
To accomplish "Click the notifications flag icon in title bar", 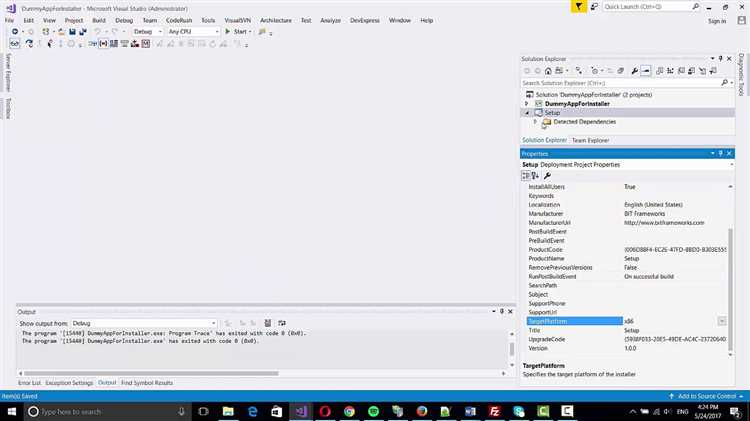I will pyautogui.click(x=578, y=7).
